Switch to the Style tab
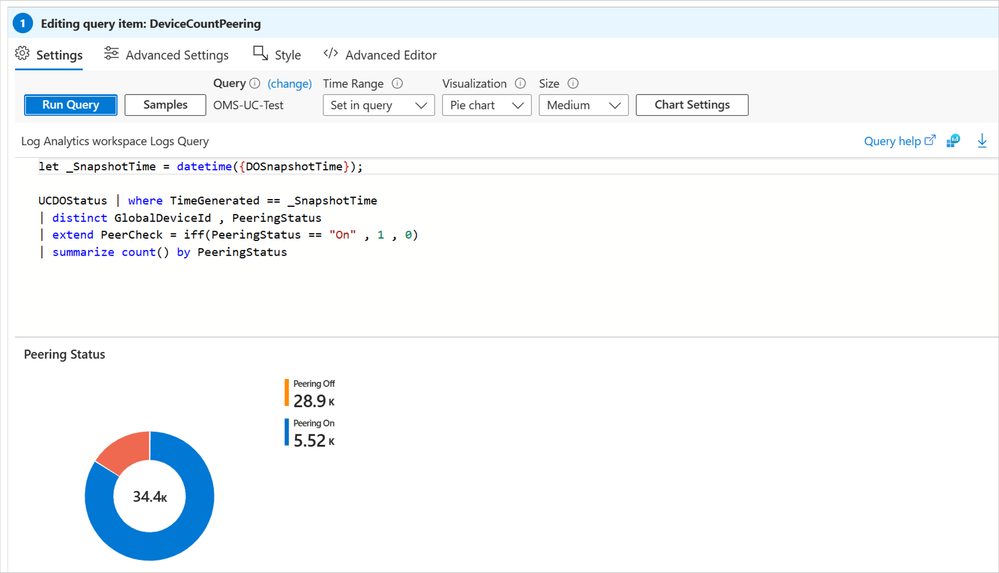Screen dimensions: 999x573 (x=277, y=55)
